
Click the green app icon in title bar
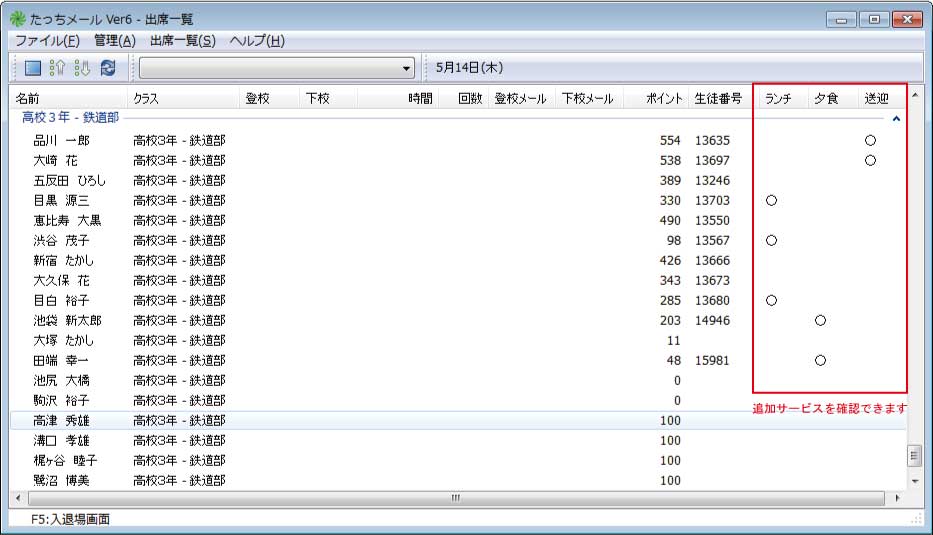tap(17, 20)
